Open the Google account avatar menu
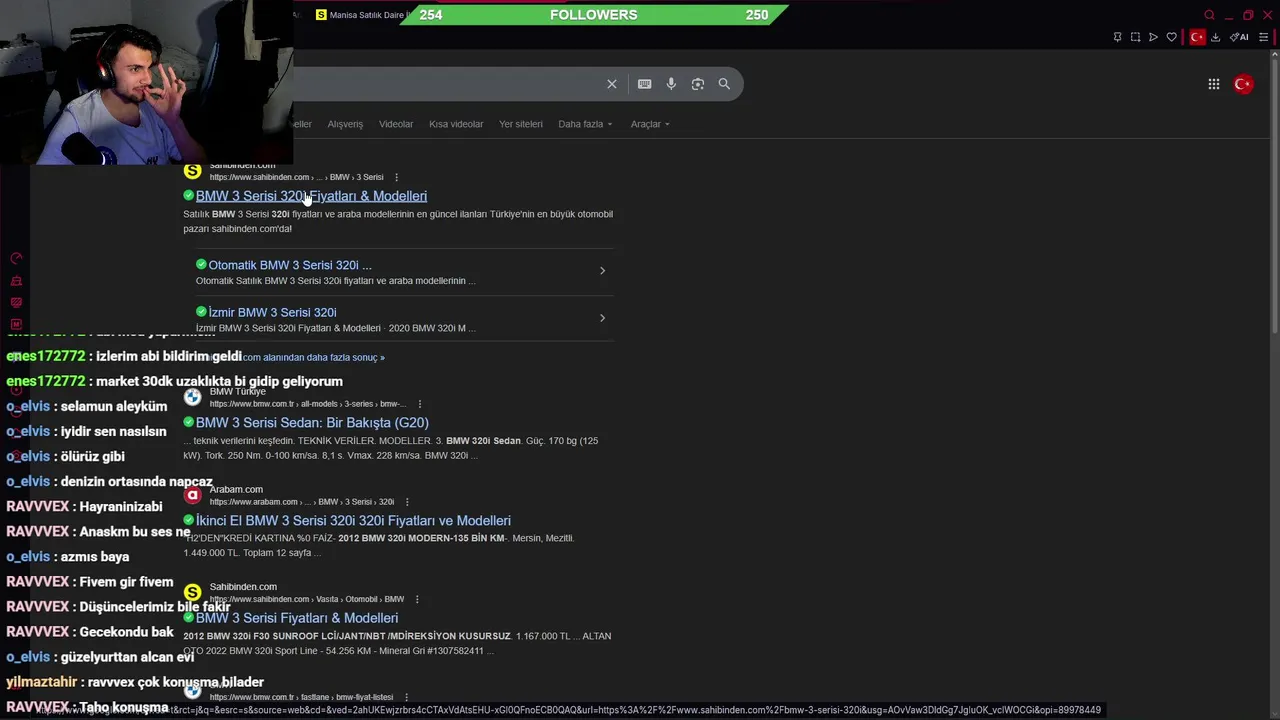The height and width of the screenshot is (720, 1280). (1243, 84)
